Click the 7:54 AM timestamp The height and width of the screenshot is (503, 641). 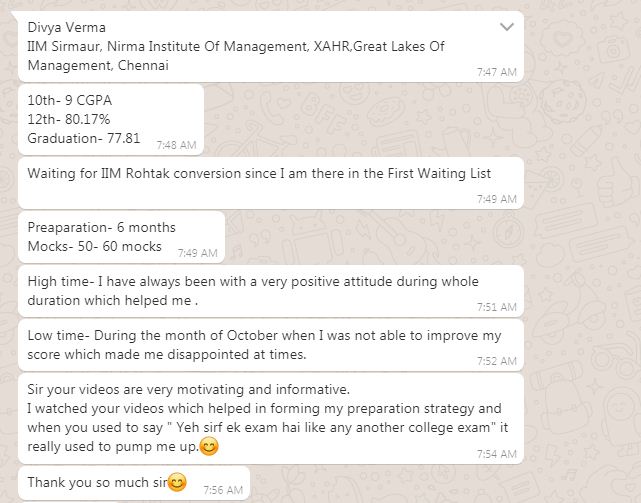(x=497, y=454)
